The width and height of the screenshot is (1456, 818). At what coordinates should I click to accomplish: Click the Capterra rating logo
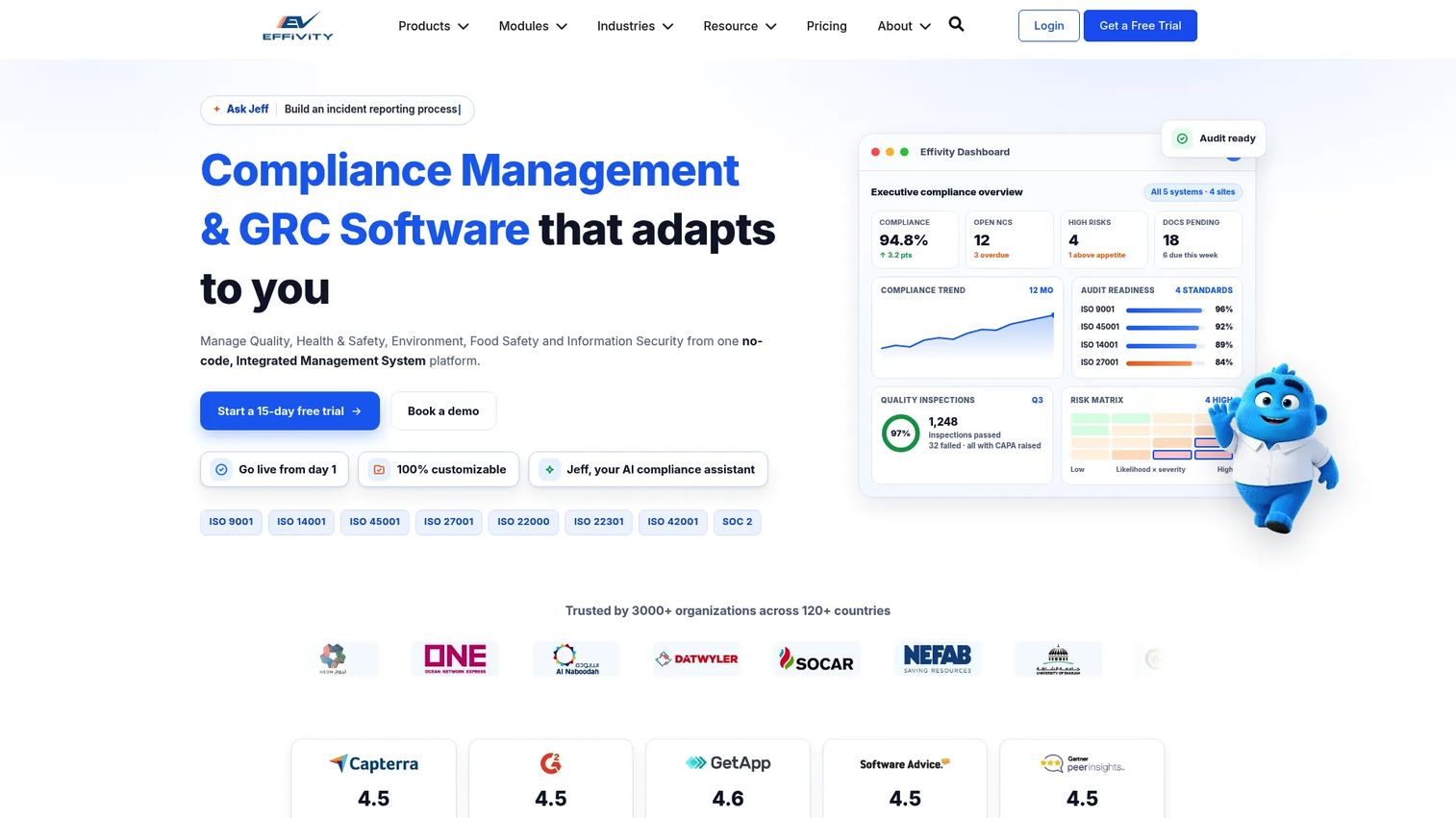pos(373,763)
